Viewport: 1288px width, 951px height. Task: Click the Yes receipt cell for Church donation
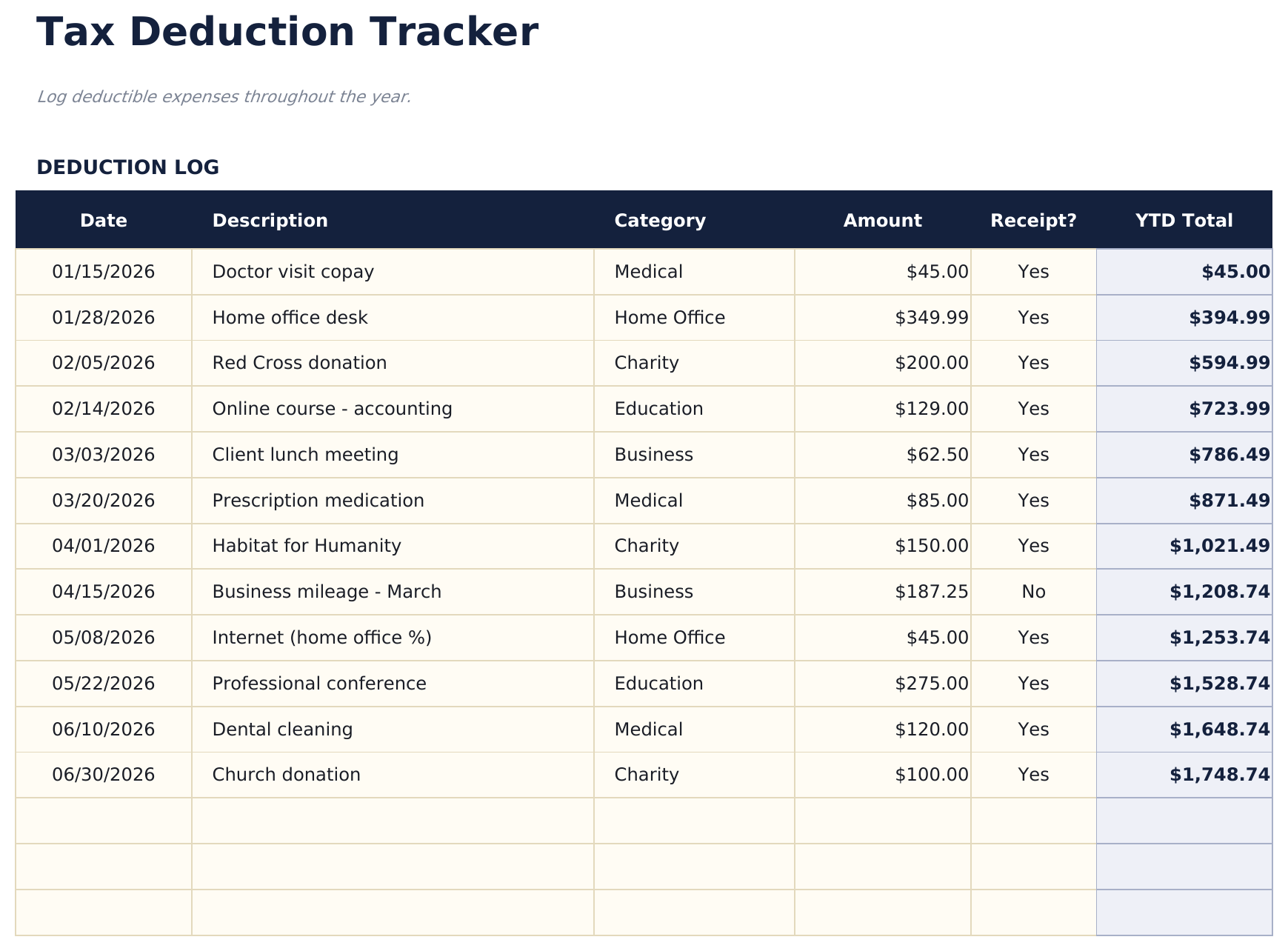(1032, 774)
